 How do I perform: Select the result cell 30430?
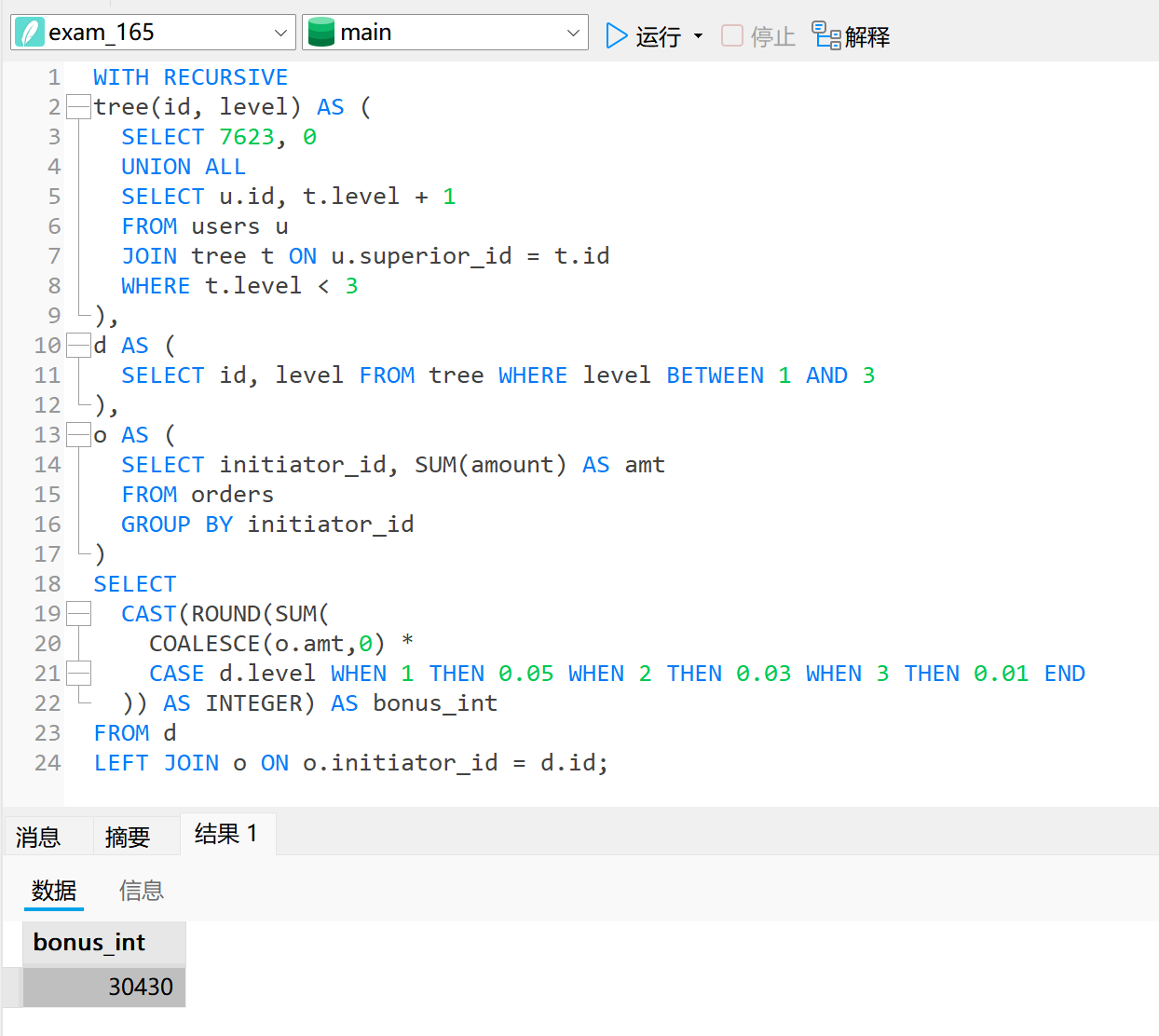(x=103, y=987)
